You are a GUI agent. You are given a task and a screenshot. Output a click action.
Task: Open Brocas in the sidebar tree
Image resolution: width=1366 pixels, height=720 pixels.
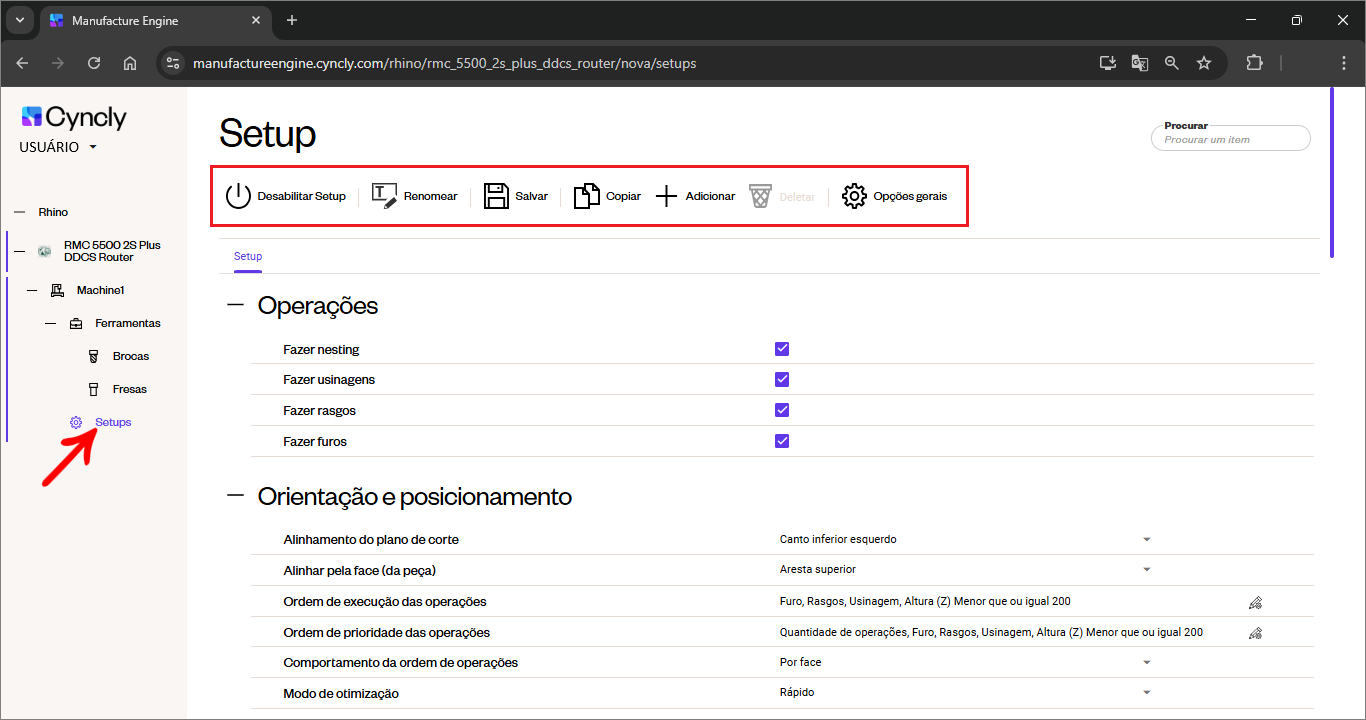(x=130, y=356)
